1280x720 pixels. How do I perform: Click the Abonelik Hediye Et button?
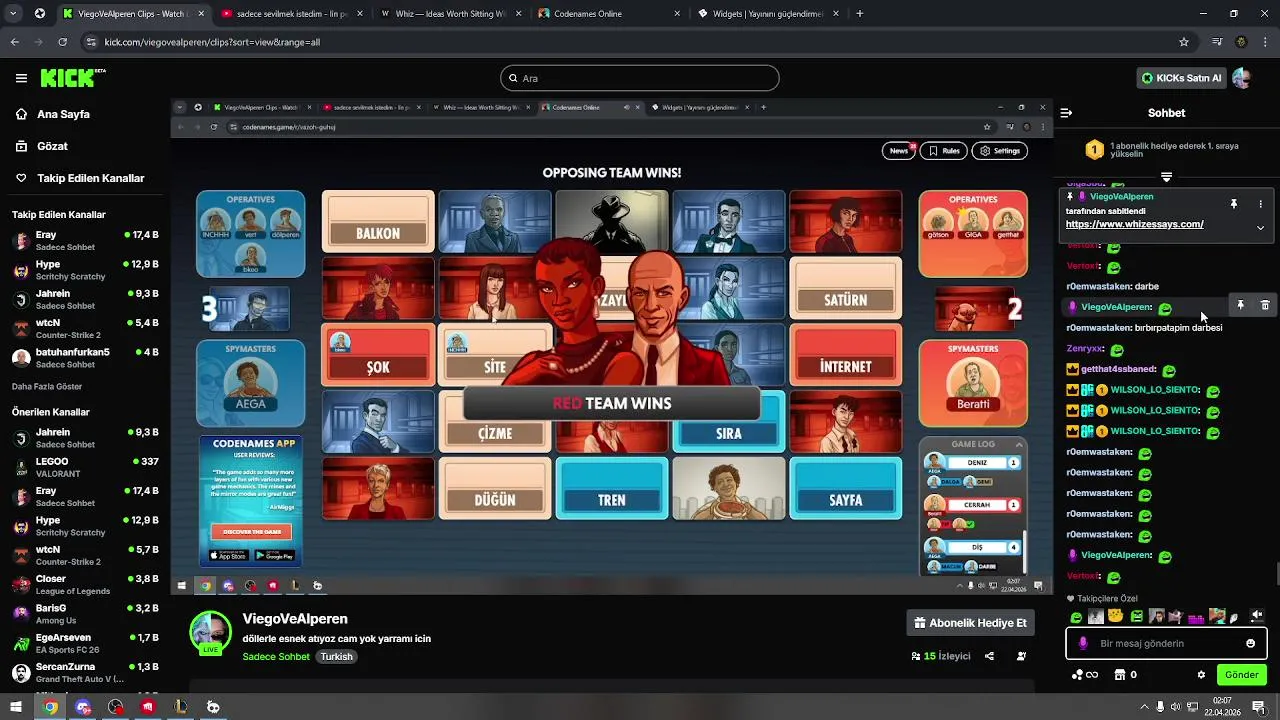tap(970, 623)
